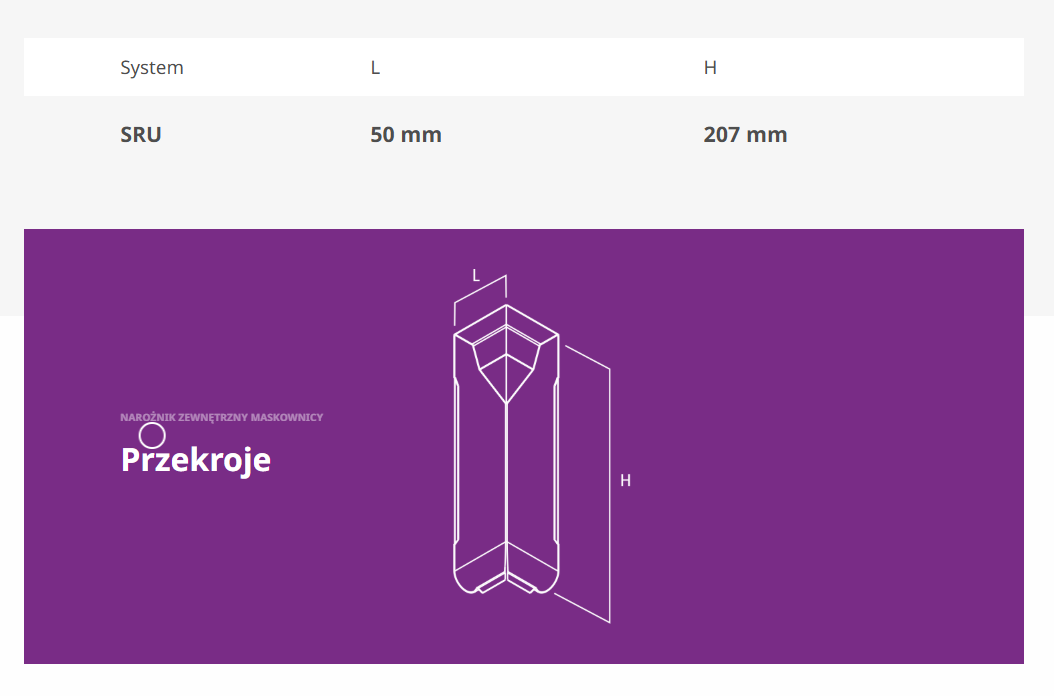Click the 50 mm length value

(x=405, y=135)
